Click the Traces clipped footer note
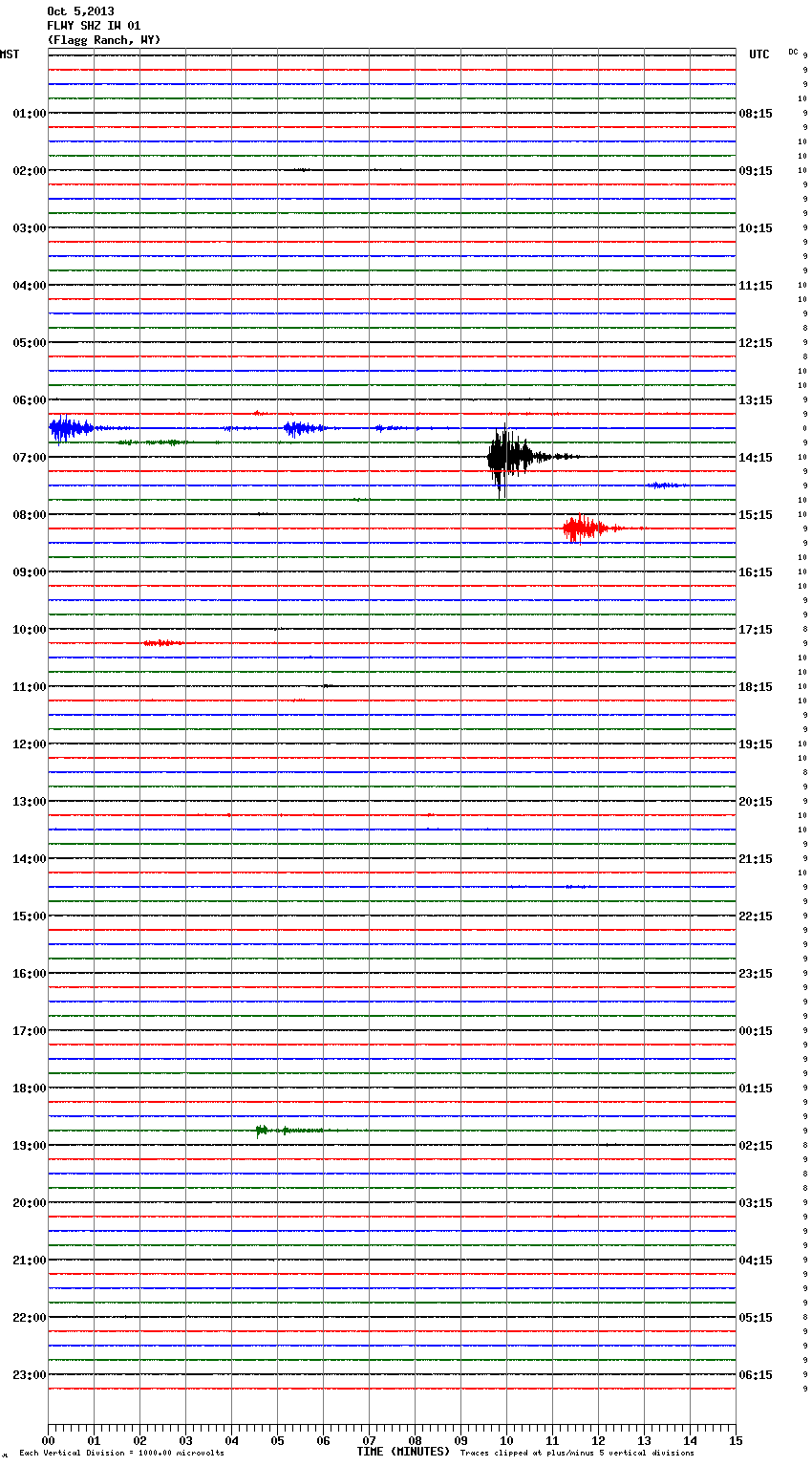 [577, 1454]
